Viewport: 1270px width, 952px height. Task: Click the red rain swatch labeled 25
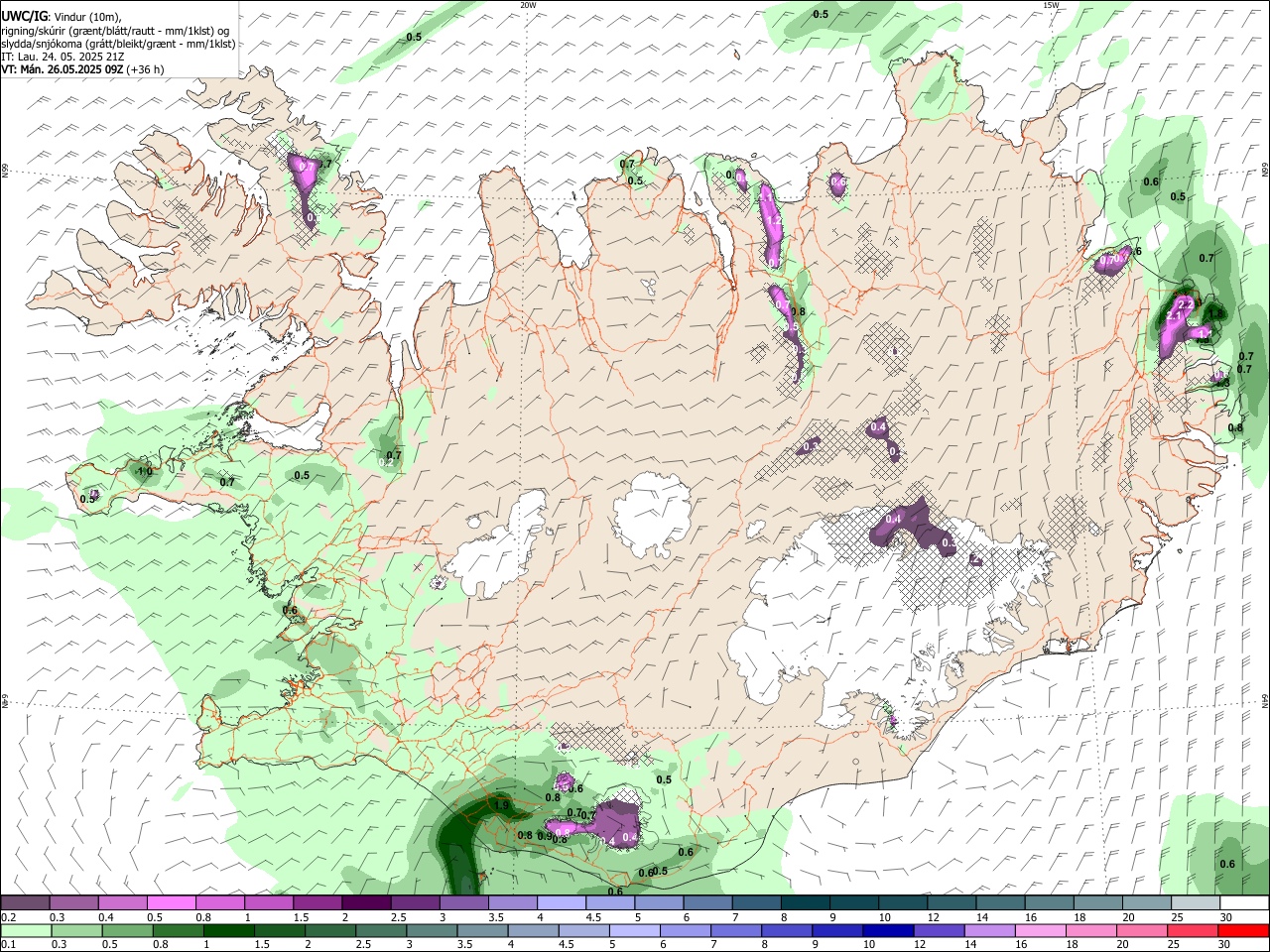pyautogui.click(x=1192, y=931)
